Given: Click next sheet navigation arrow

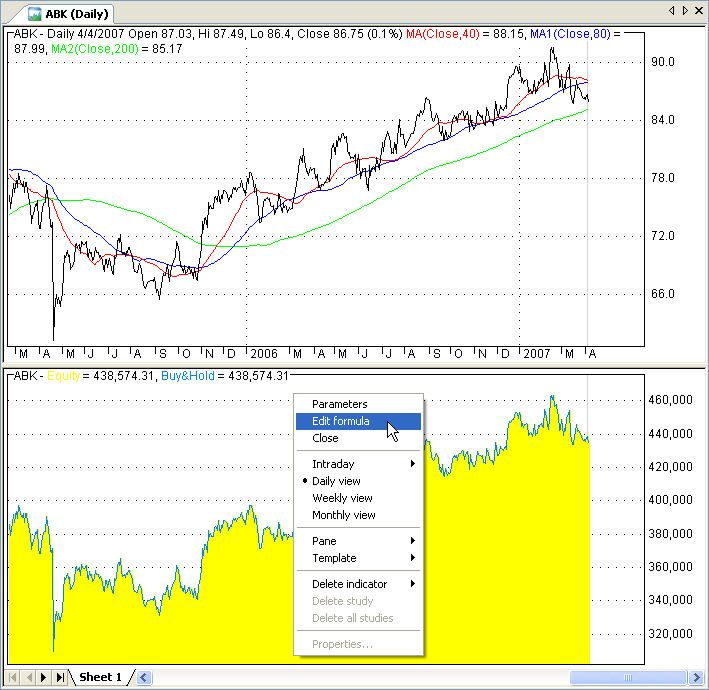Looking at the screenshot, I should click(44, 678).
